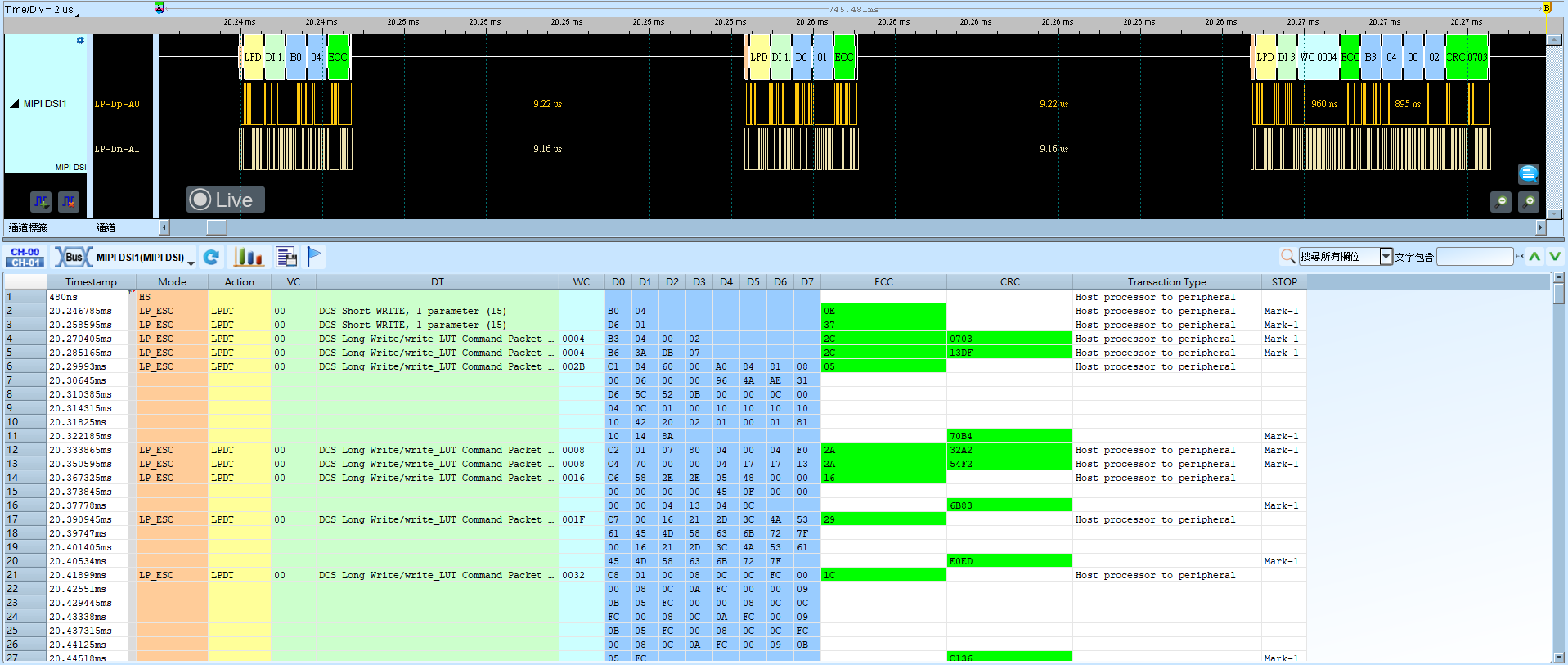Go to previous search result arrow
This screenshot has width=1568, height=665.
[x=1534, y=257]
